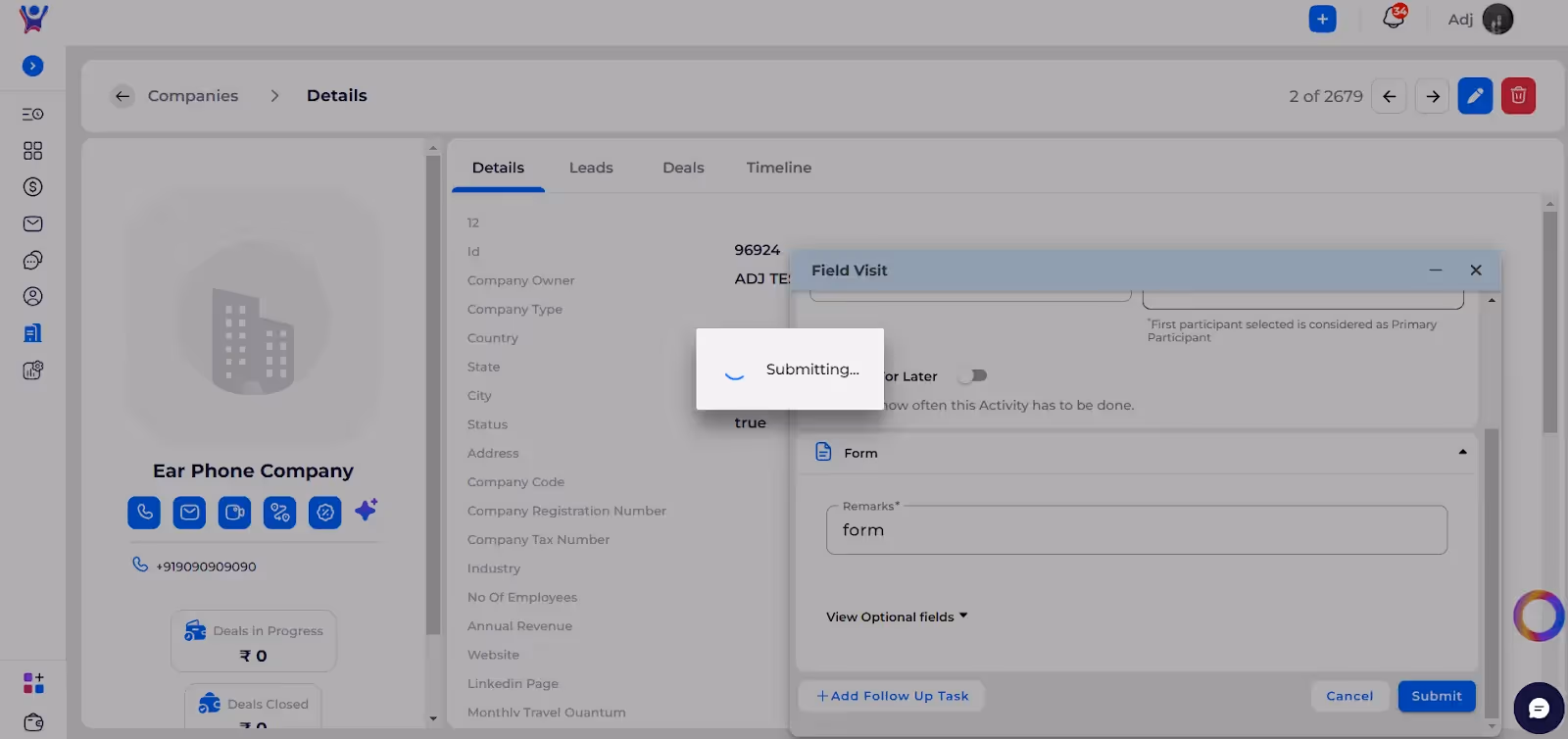
Task: Open the dollar sign deals sidebar icon
Action: 32,187
